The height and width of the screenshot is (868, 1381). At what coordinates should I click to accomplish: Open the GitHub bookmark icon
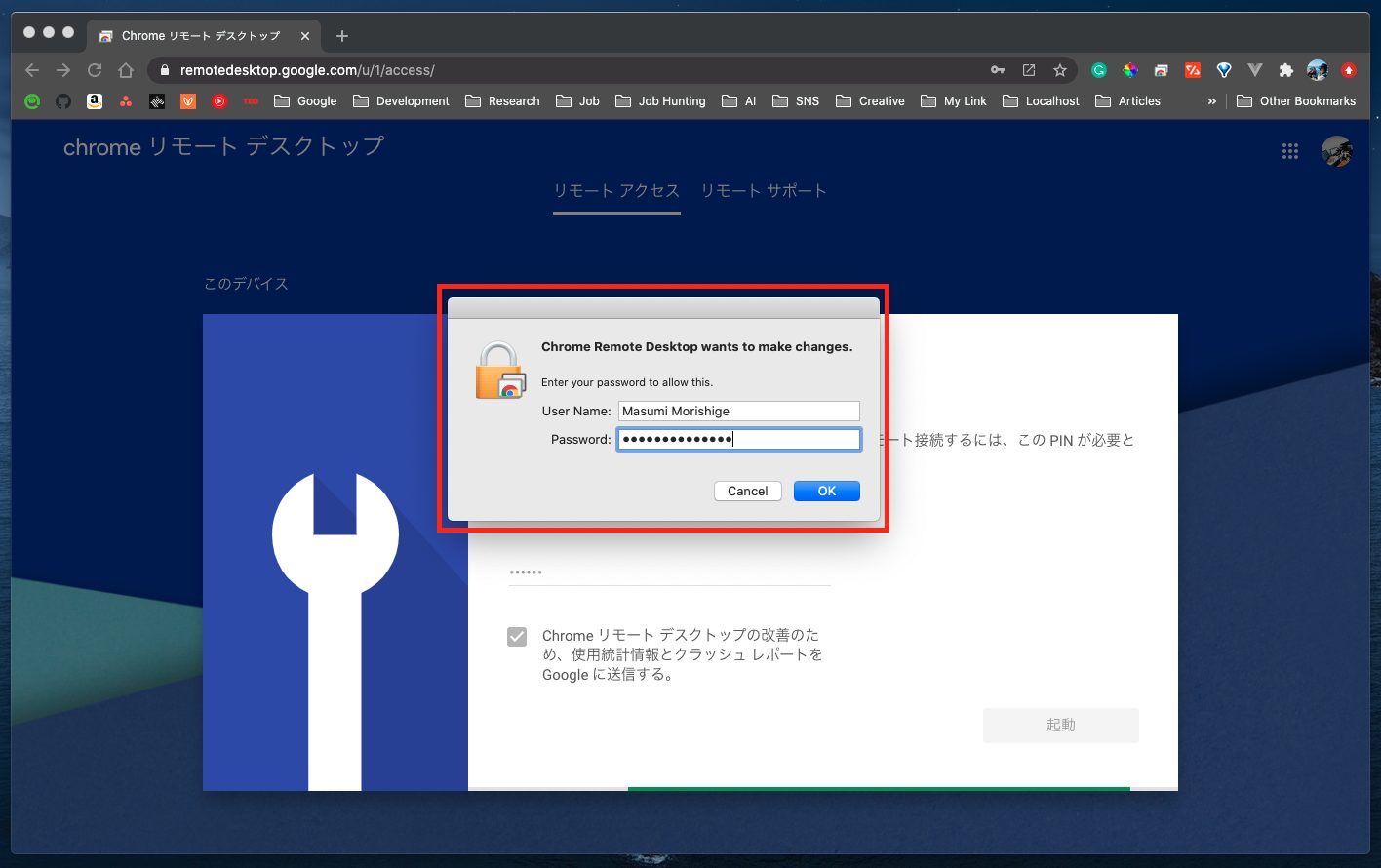point(63,100)
